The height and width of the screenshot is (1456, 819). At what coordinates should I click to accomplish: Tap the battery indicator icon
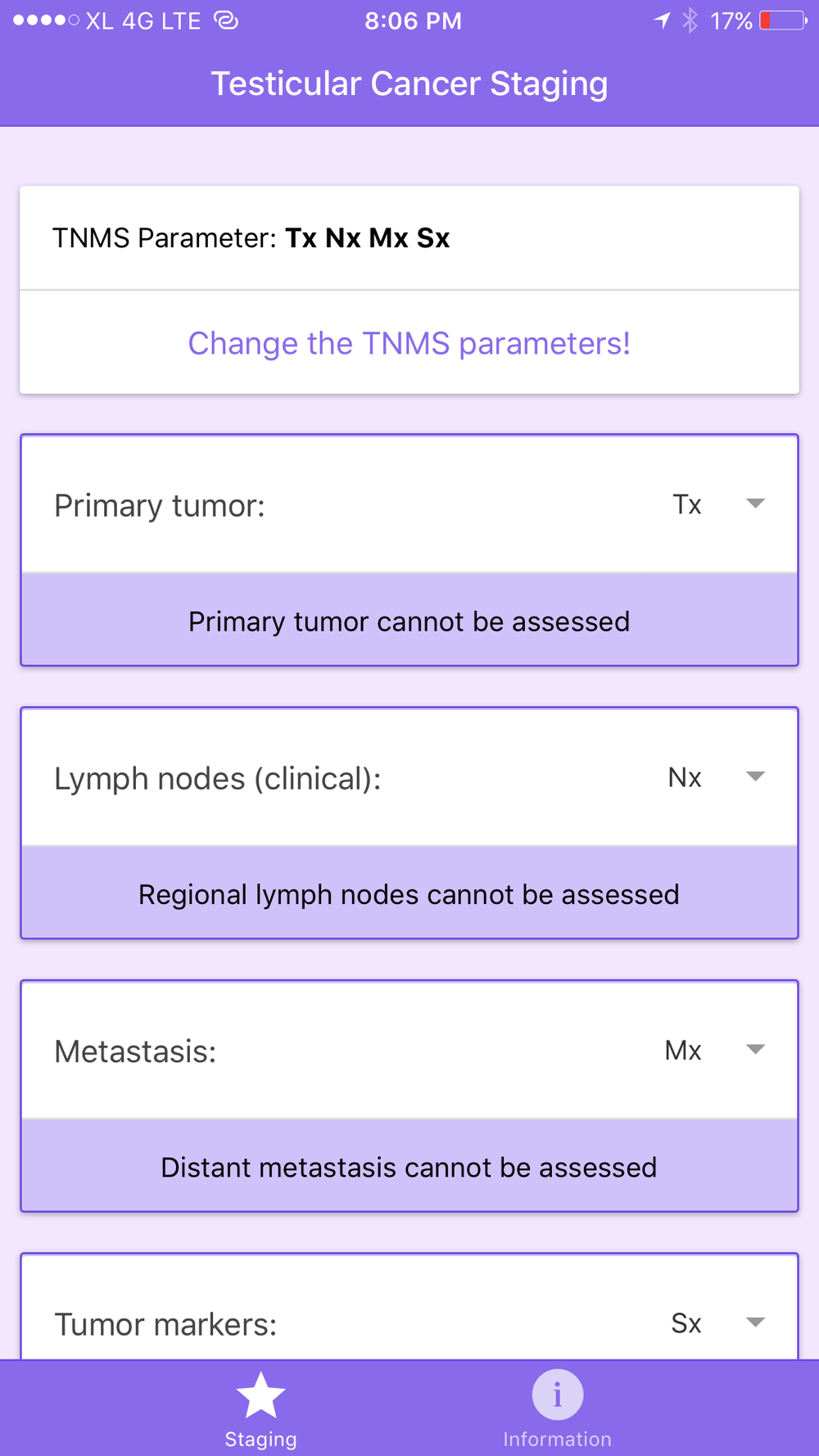(x=784, y=20)
